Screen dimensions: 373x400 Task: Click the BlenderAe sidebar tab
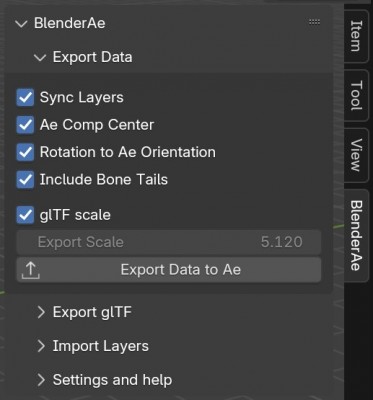[x=356, y=235]
